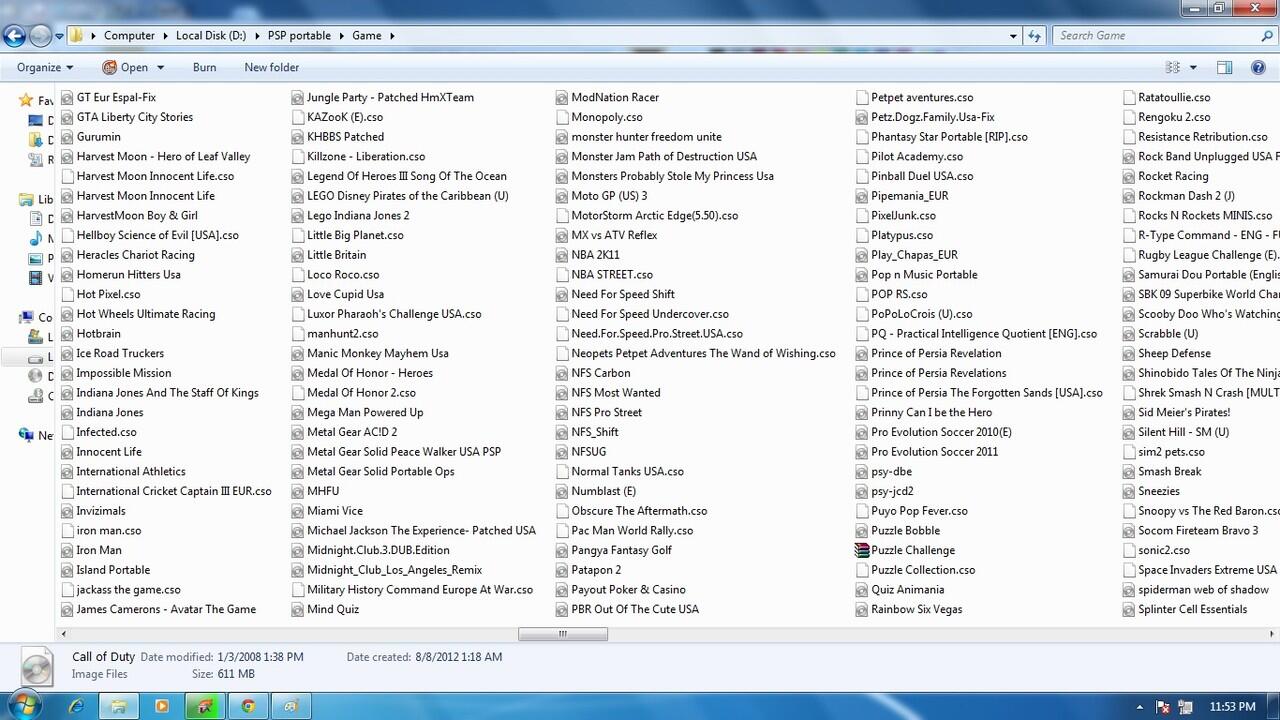Expand the arrow after Computer in breadcrumb
Image resolution: width=1280 pixels, height=720 pixels.
(165, 35)
